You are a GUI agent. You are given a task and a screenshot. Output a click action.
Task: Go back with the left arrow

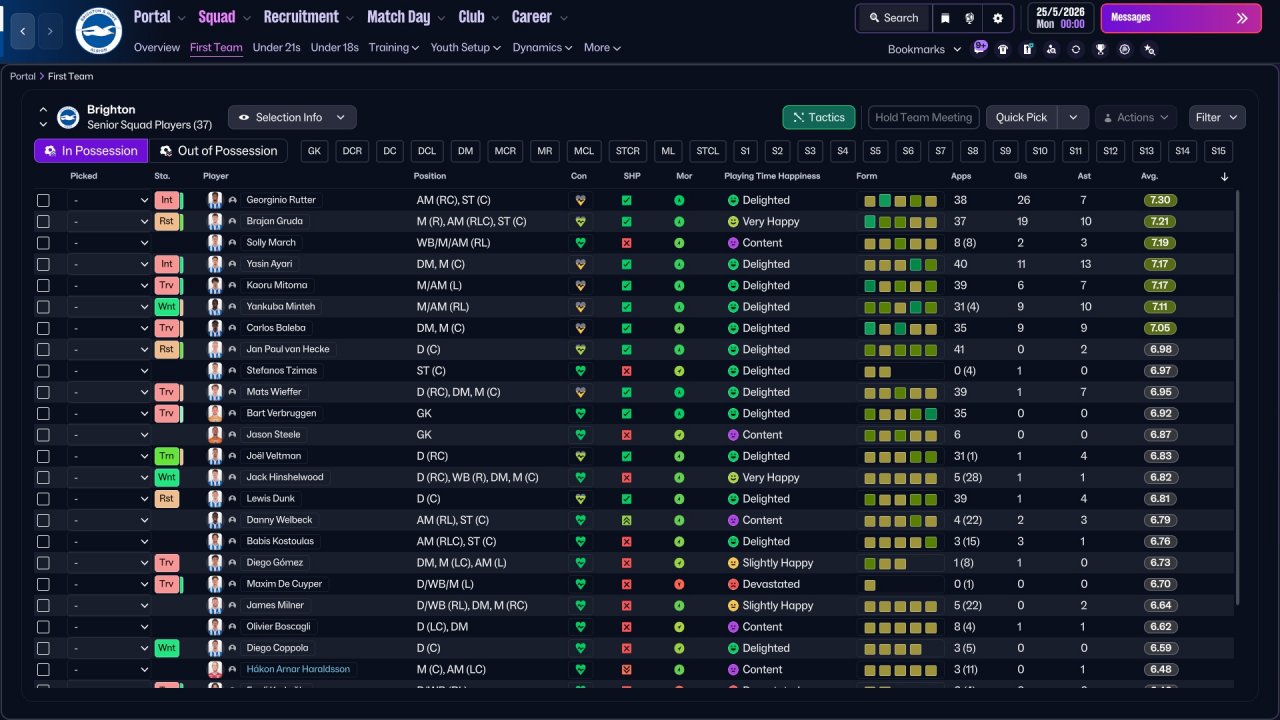pyautogui.click(x=23, y=31)
